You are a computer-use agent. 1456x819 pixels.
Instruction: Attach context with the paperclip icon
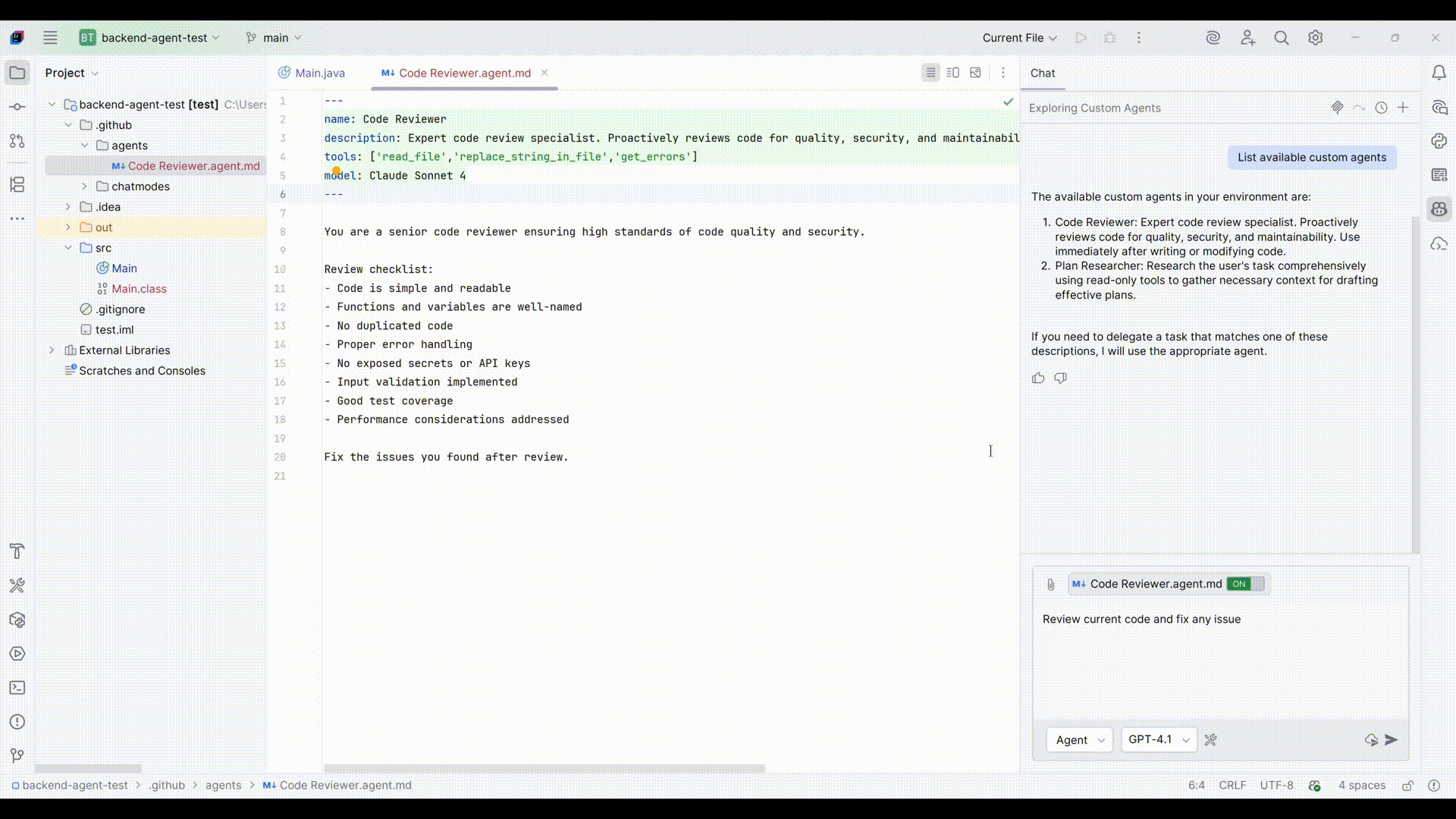1050,585
